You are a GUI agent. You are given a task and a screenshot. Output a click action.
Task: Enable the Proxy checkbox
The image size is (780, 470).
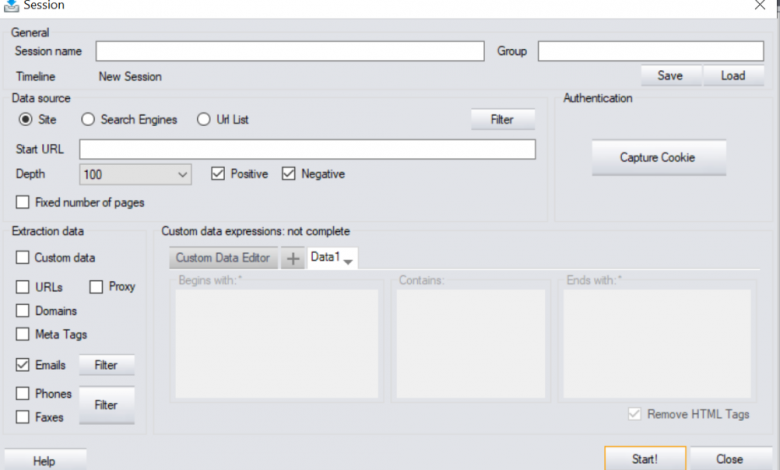96,287
